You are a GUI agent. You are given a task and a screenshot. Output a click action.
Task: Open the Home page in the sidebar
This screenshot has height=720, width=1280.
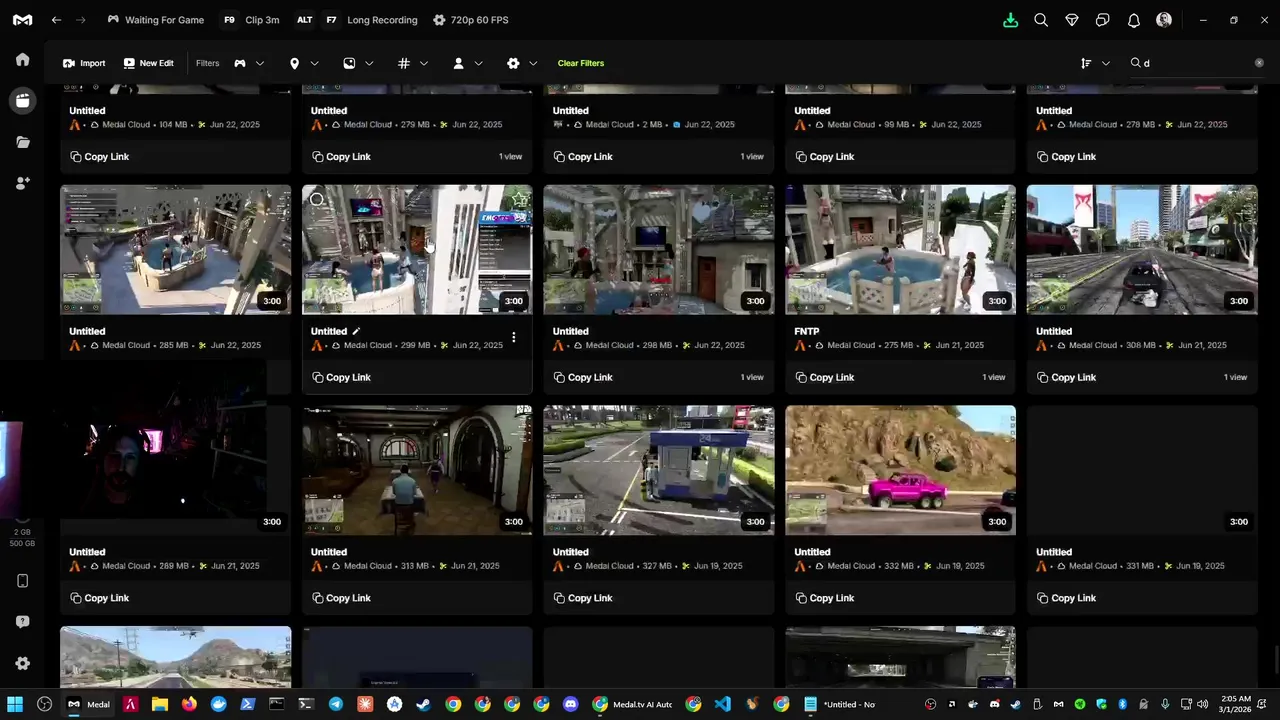coord(22,59)
